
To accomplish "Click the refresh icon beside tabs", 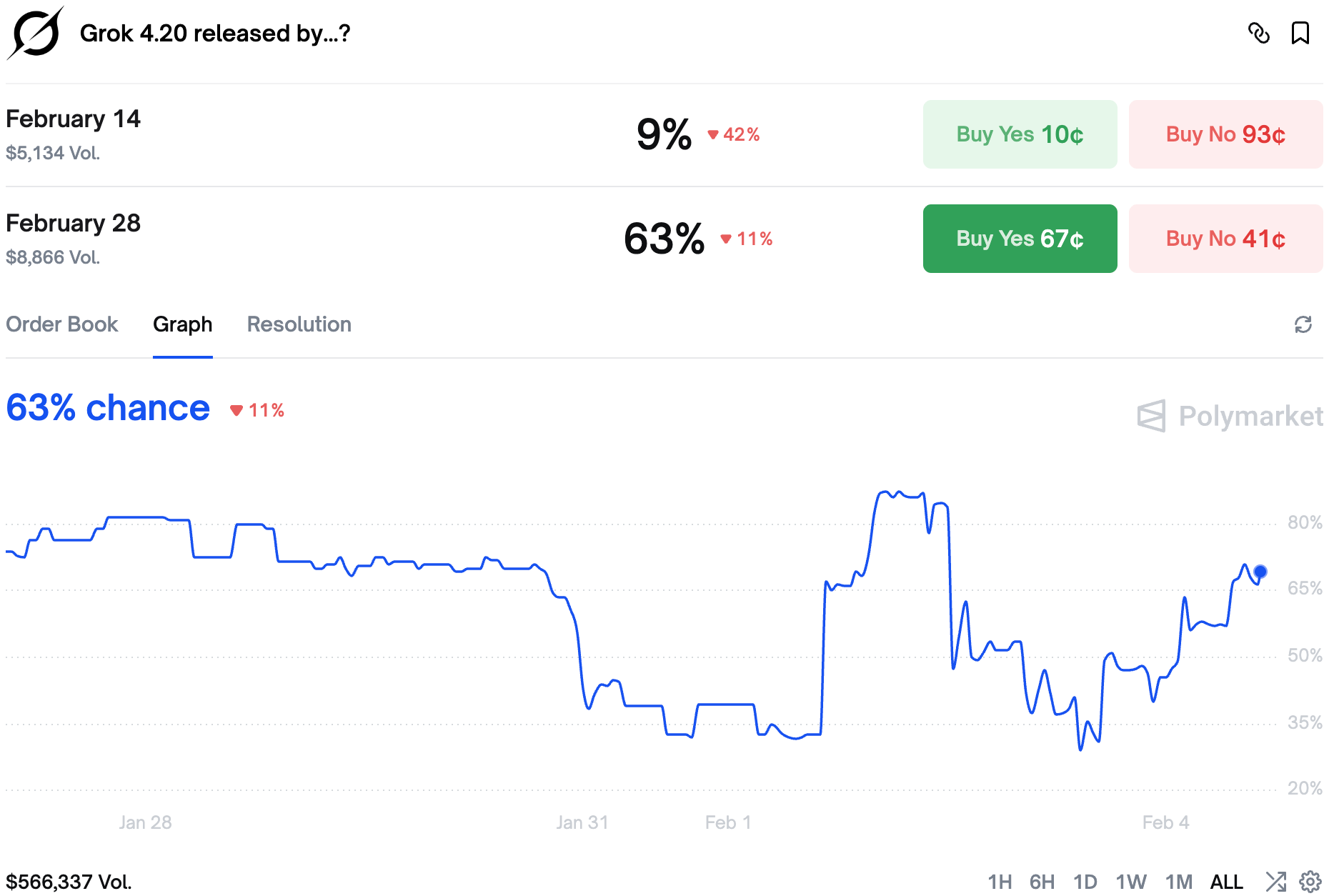I will 1303,324.
